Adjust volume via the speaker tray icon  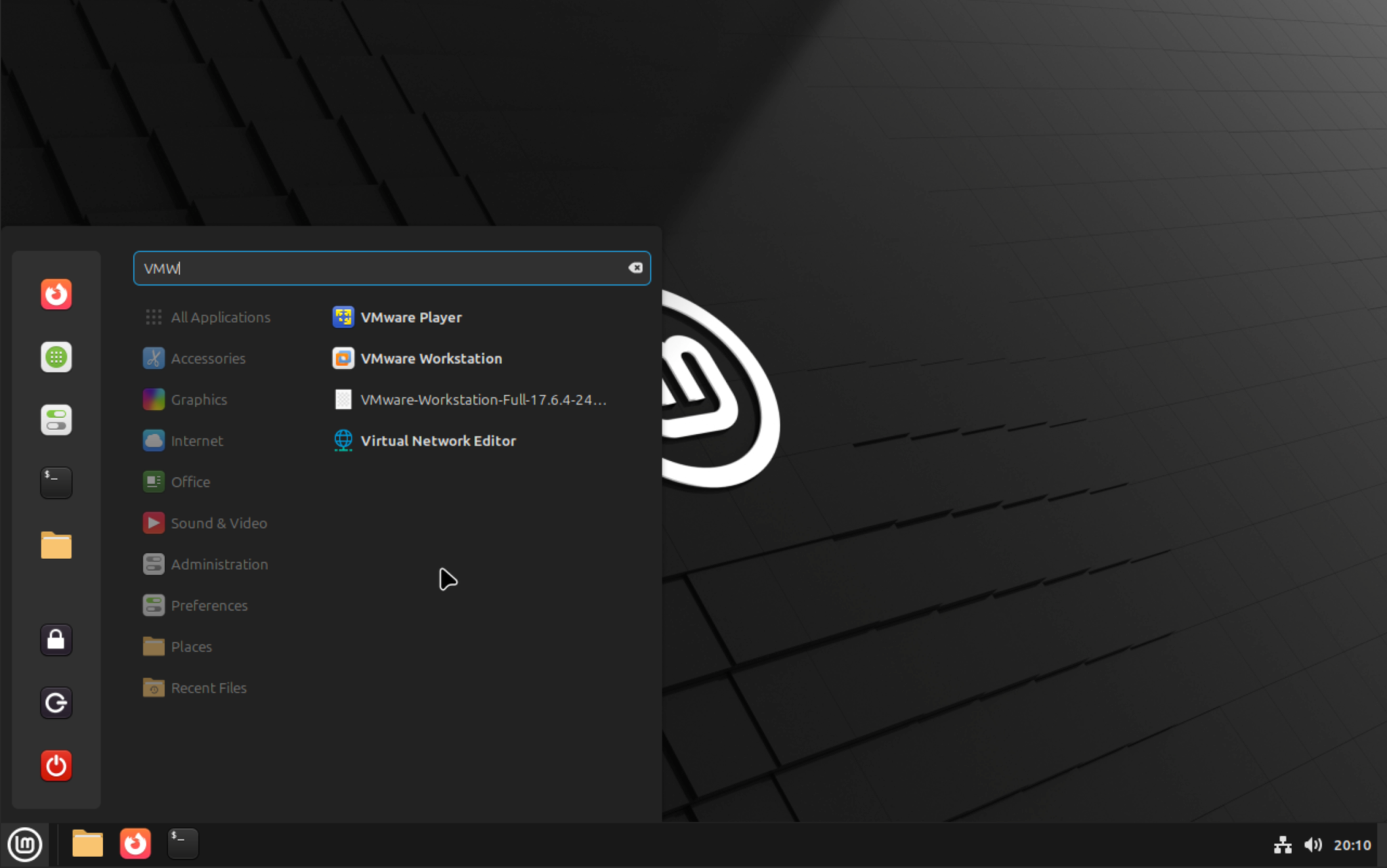pos(1313,844)
